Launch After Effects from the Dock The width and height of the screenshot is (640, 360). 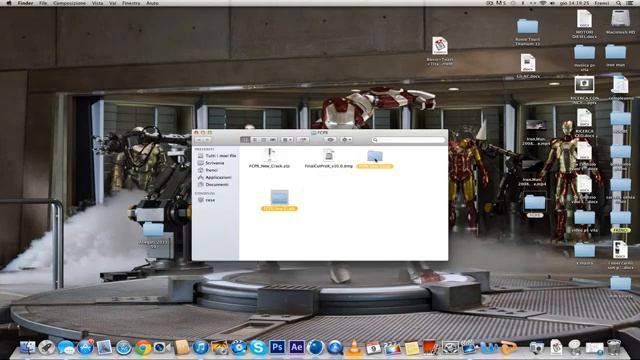point(297,347)
